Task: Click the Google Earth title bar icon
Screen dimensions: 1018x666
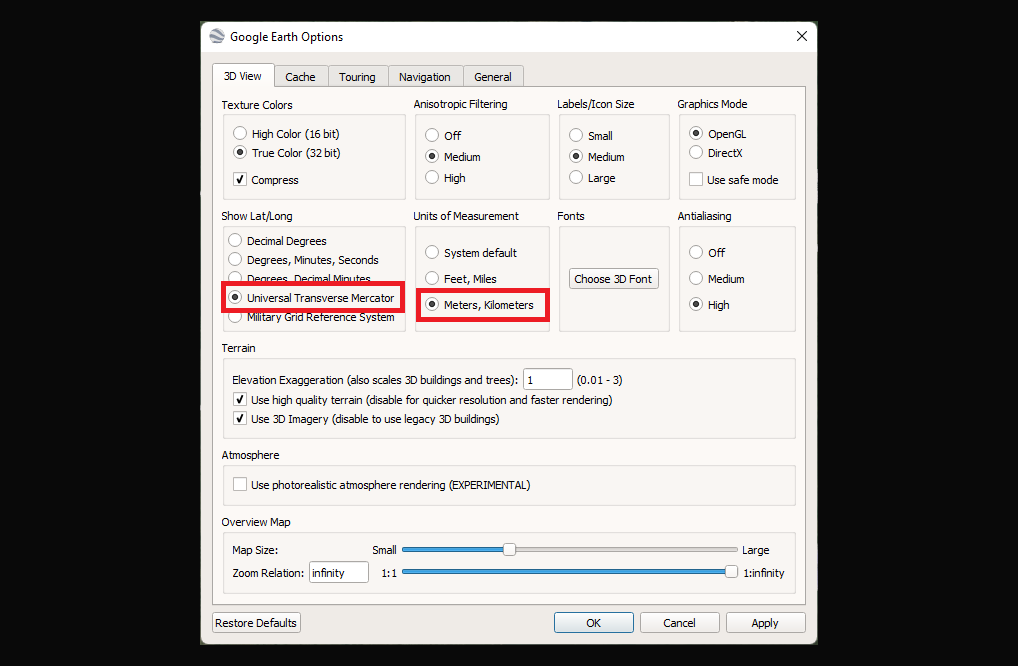Action: click(x=217, y=36)
